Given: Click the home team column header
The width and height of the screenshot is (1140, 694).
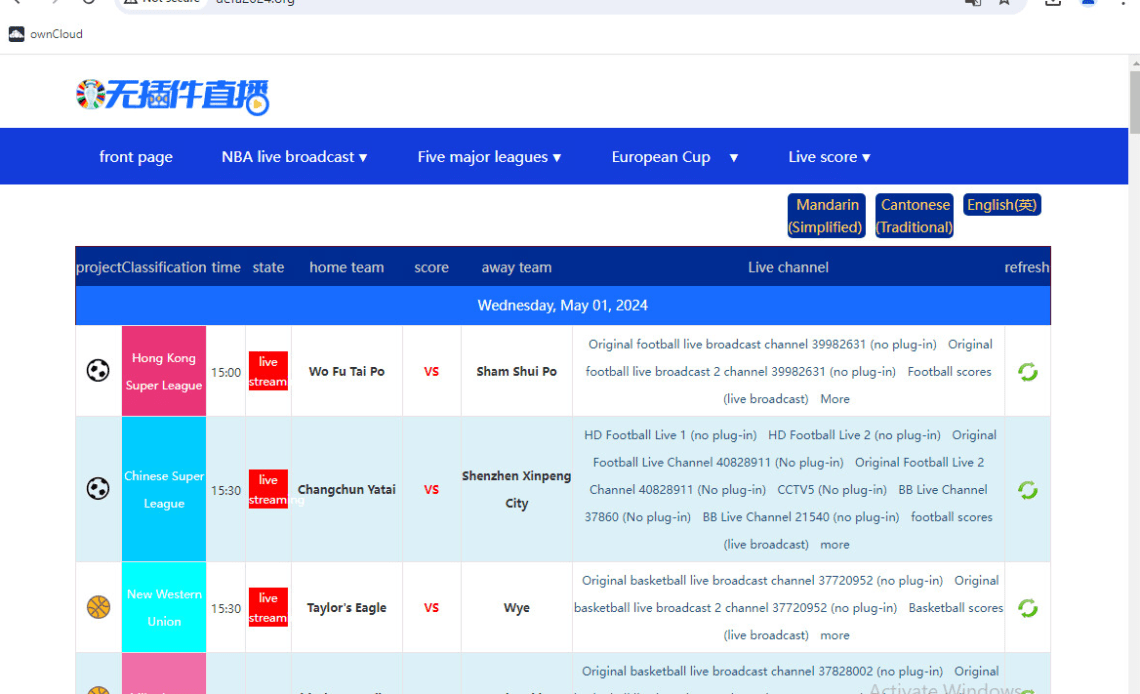Looking at the screenshot, I should point(347,267).
